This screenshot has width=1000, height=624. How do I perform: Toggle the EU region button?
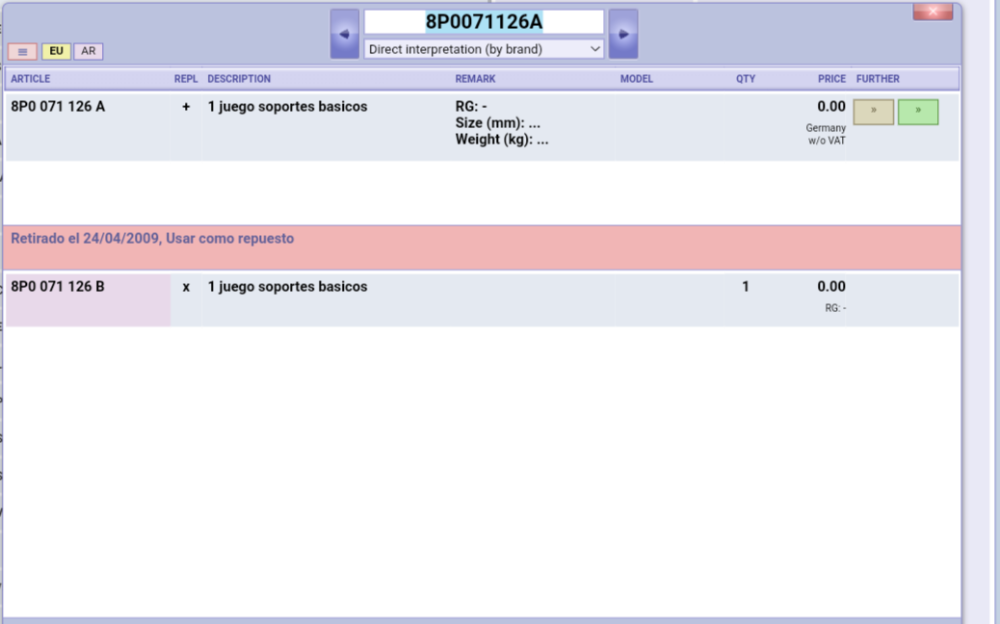[x=56, y=51]
